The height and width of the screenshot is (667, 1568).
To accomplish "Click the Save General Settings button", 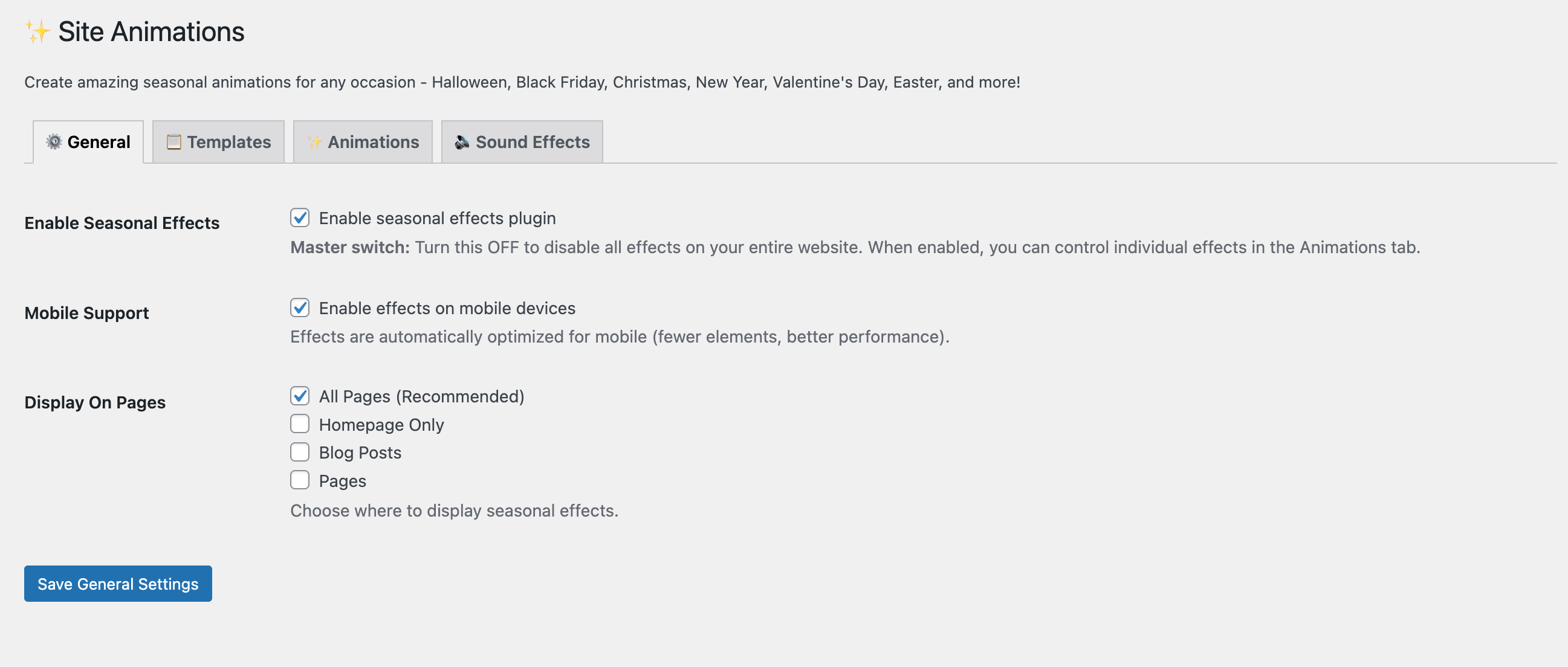I will click(x=117, y=584).
